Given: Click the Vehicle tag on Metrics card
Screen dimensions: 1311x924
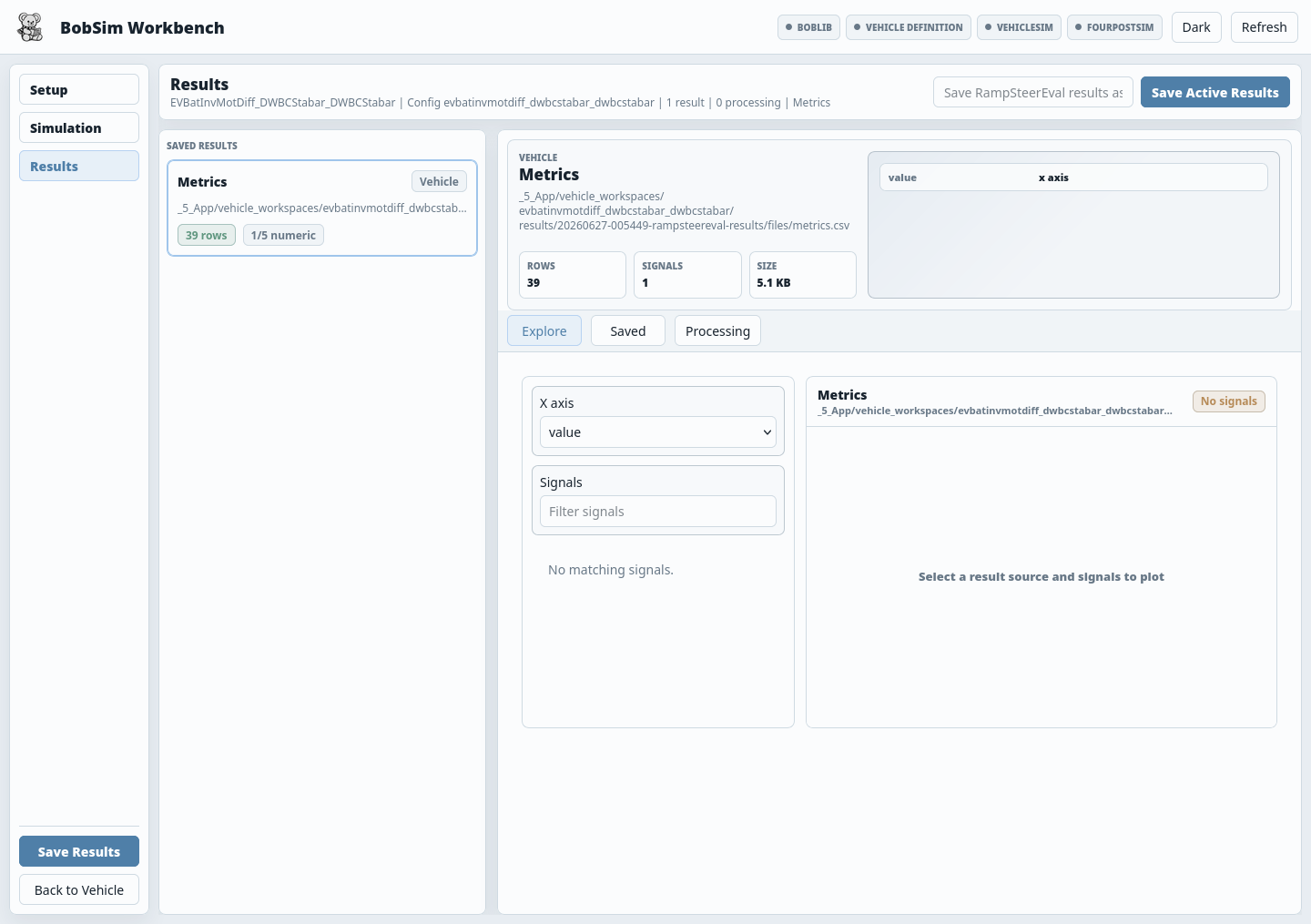Looking at the screenshot, I should coord(439,181).
